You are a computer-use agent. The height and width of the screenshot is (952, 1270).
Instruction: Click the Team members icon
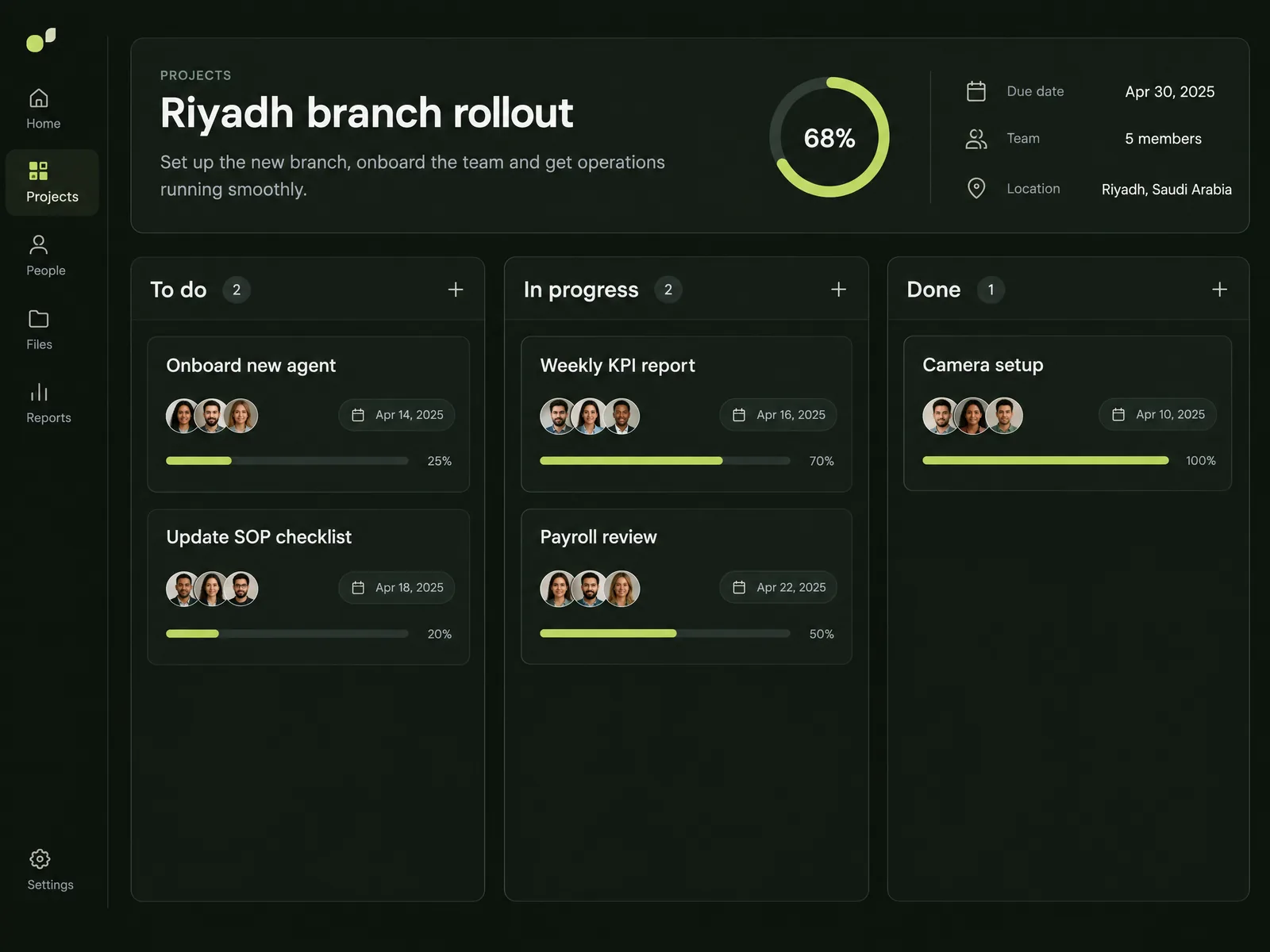click(976, 139)
